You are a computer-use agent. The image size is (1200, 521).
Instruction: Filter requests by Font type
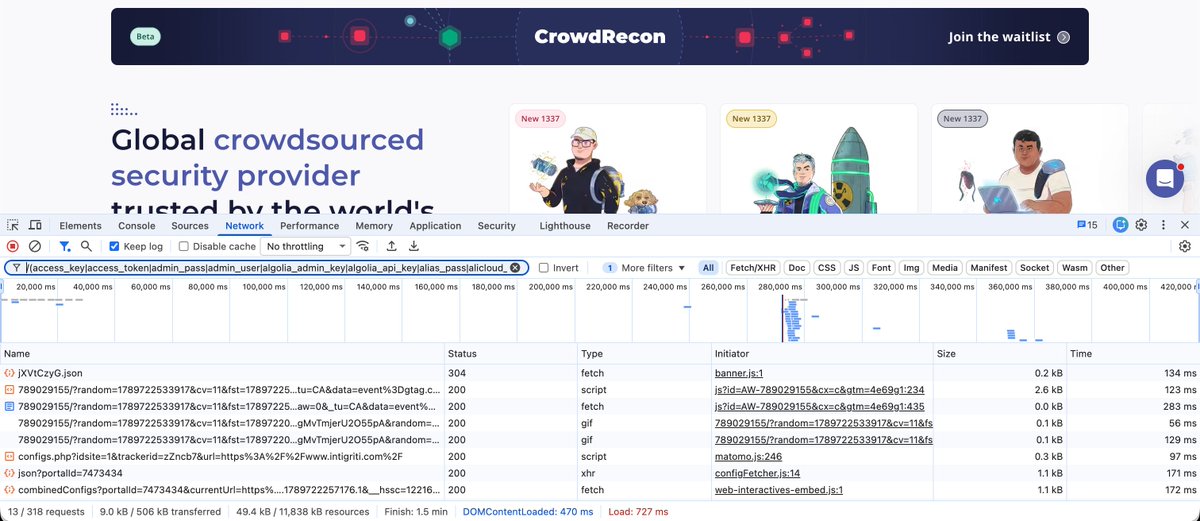[881, 268]
